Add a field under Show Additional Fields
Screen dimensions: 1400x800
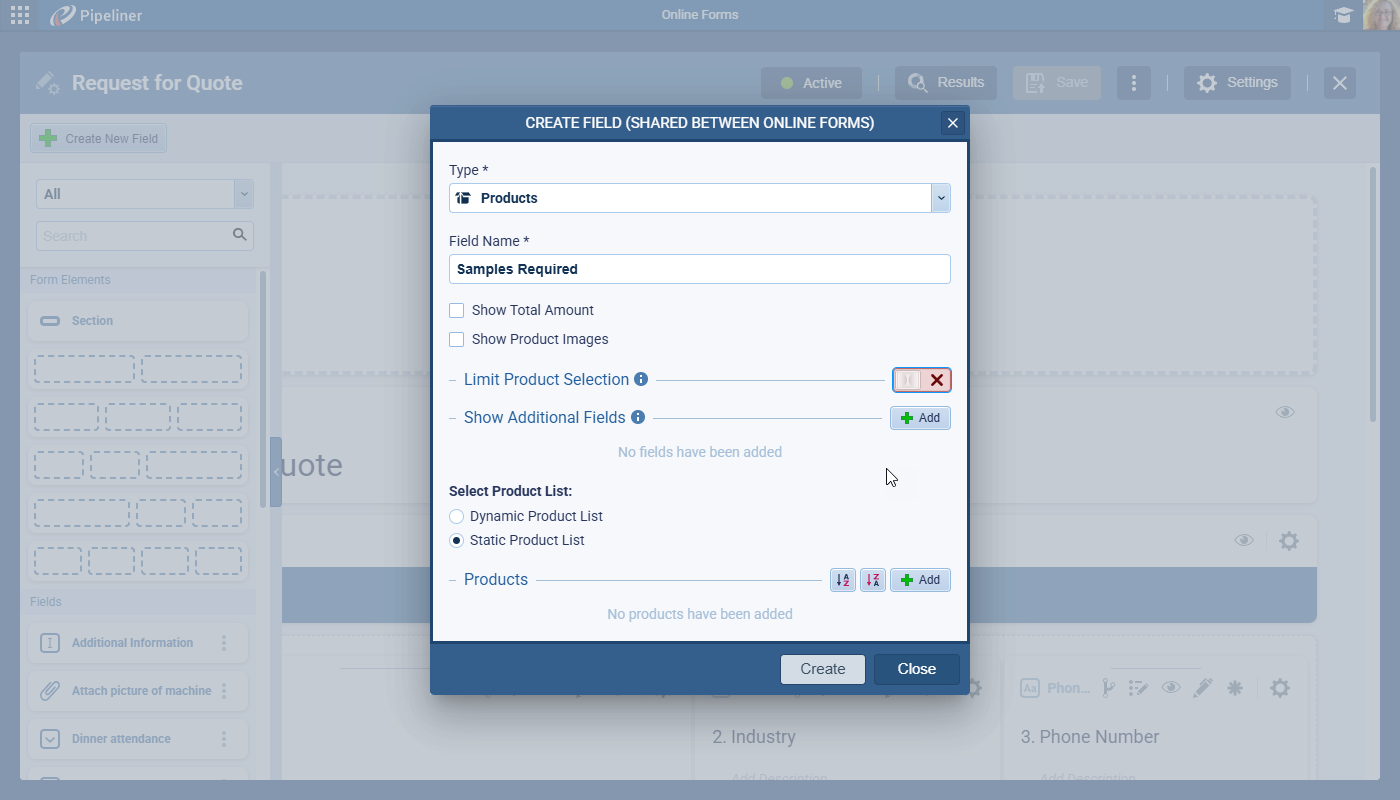point(920,418)
